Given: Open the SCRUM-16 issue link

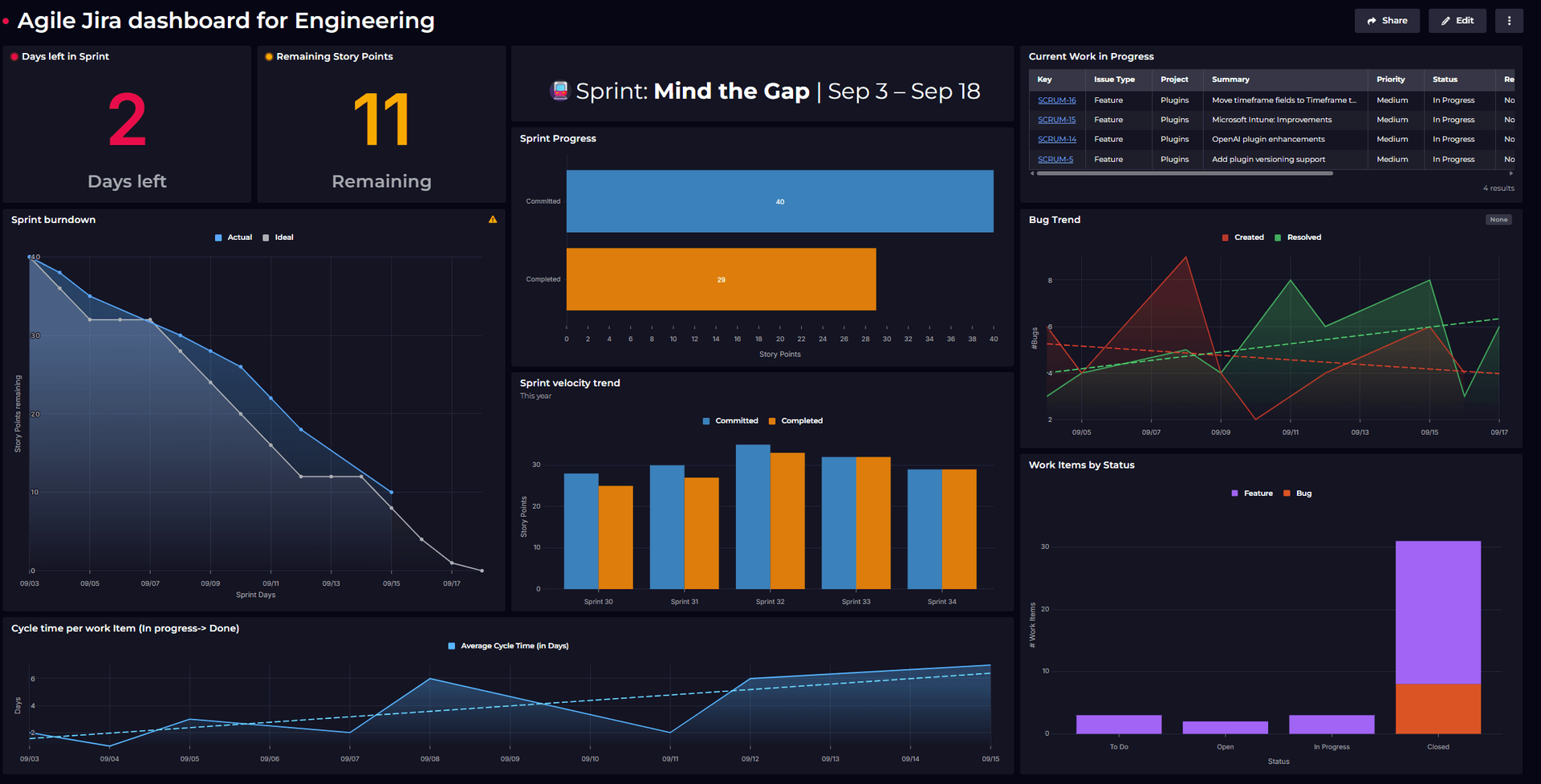Looking at the screenshot, I should tap(1056, 100).
